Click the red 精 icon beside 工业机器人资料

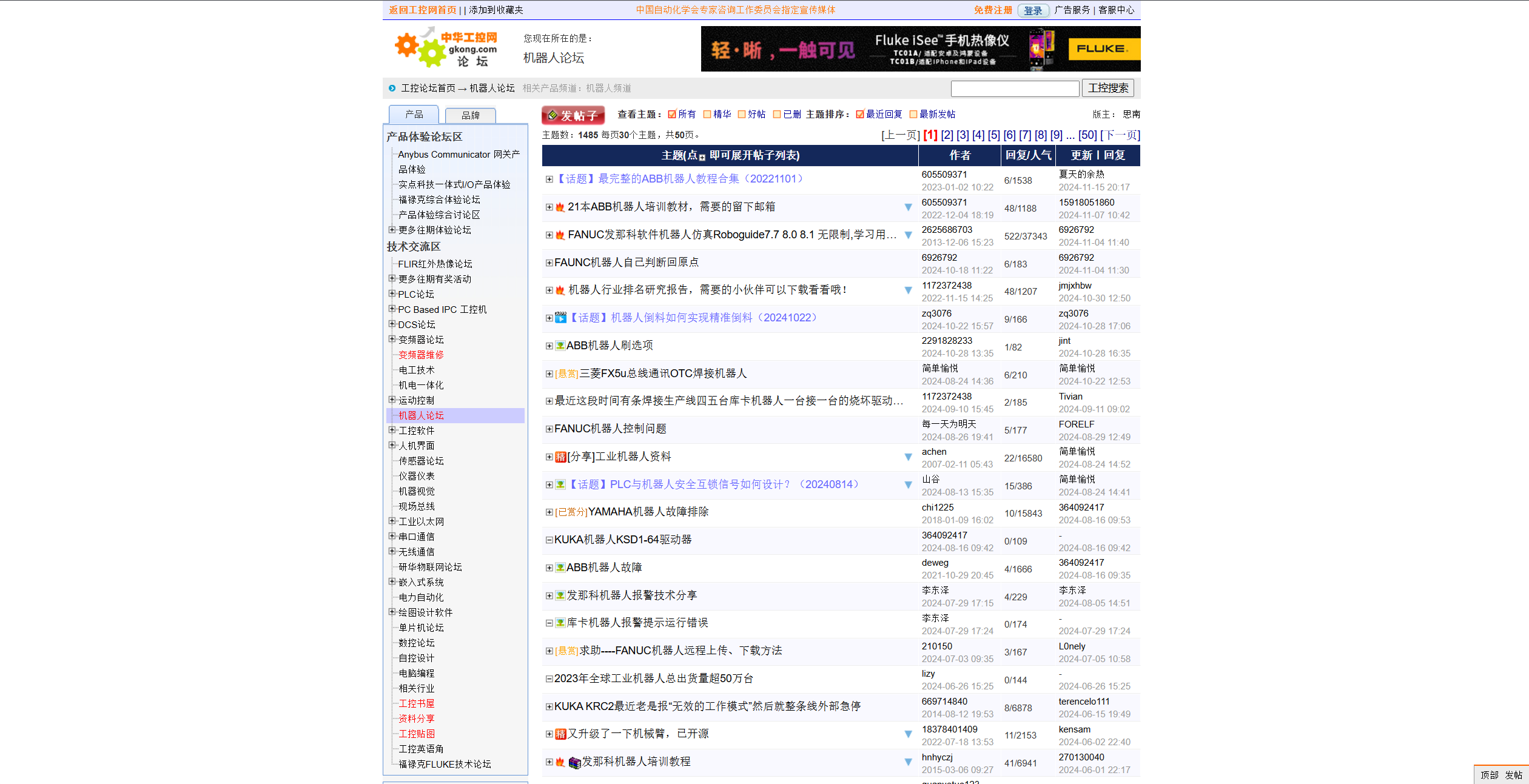point(560,457)
